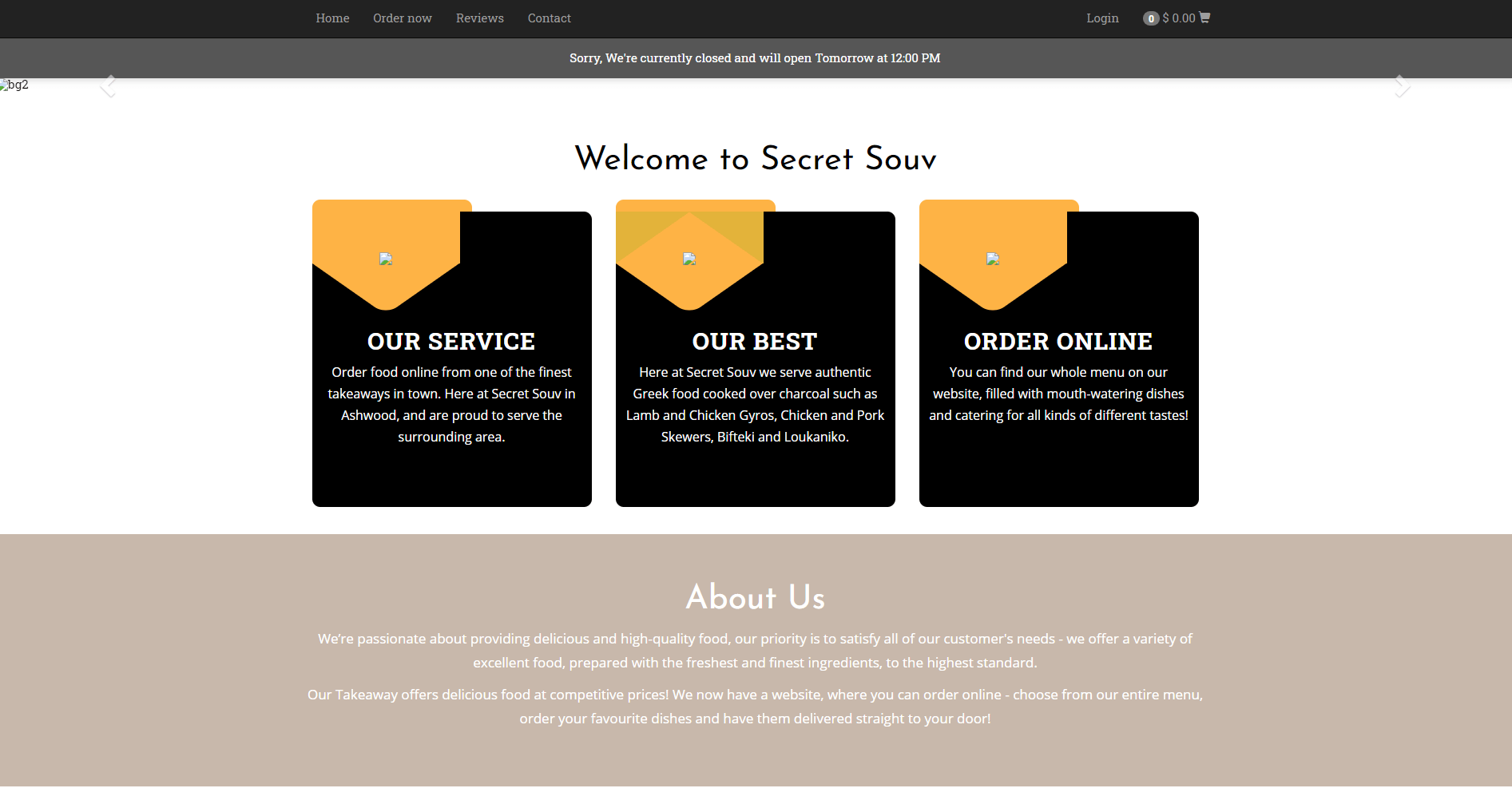Click the currently closed notice banner
The image size is (1512, 800).
[x=755, y=58]
